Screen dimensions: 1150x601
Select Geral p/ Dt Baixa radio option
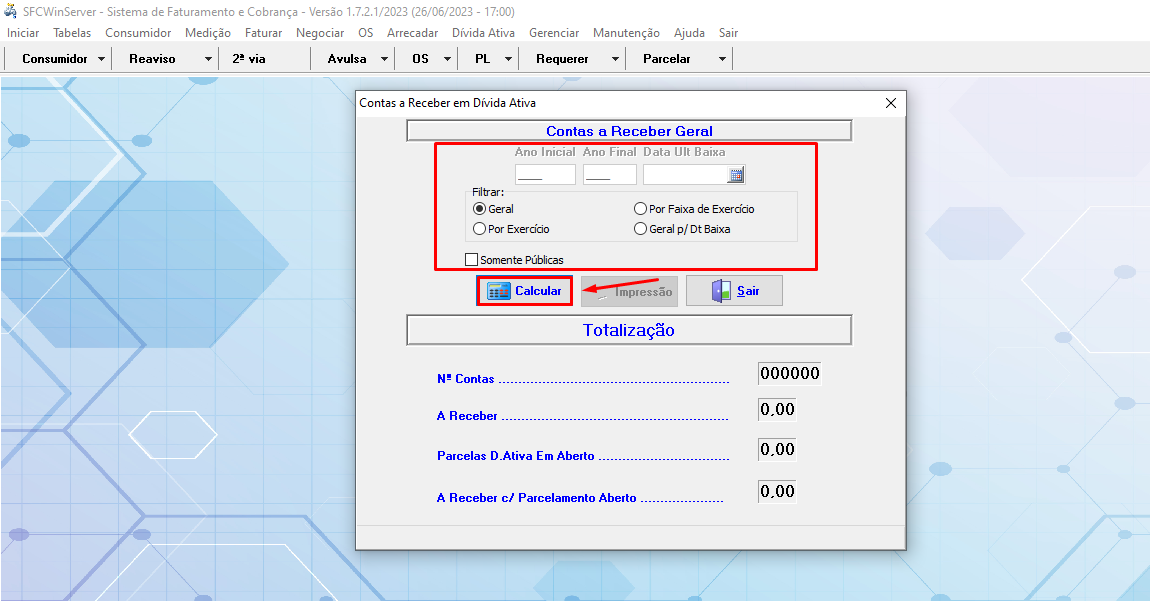[641, 229]
